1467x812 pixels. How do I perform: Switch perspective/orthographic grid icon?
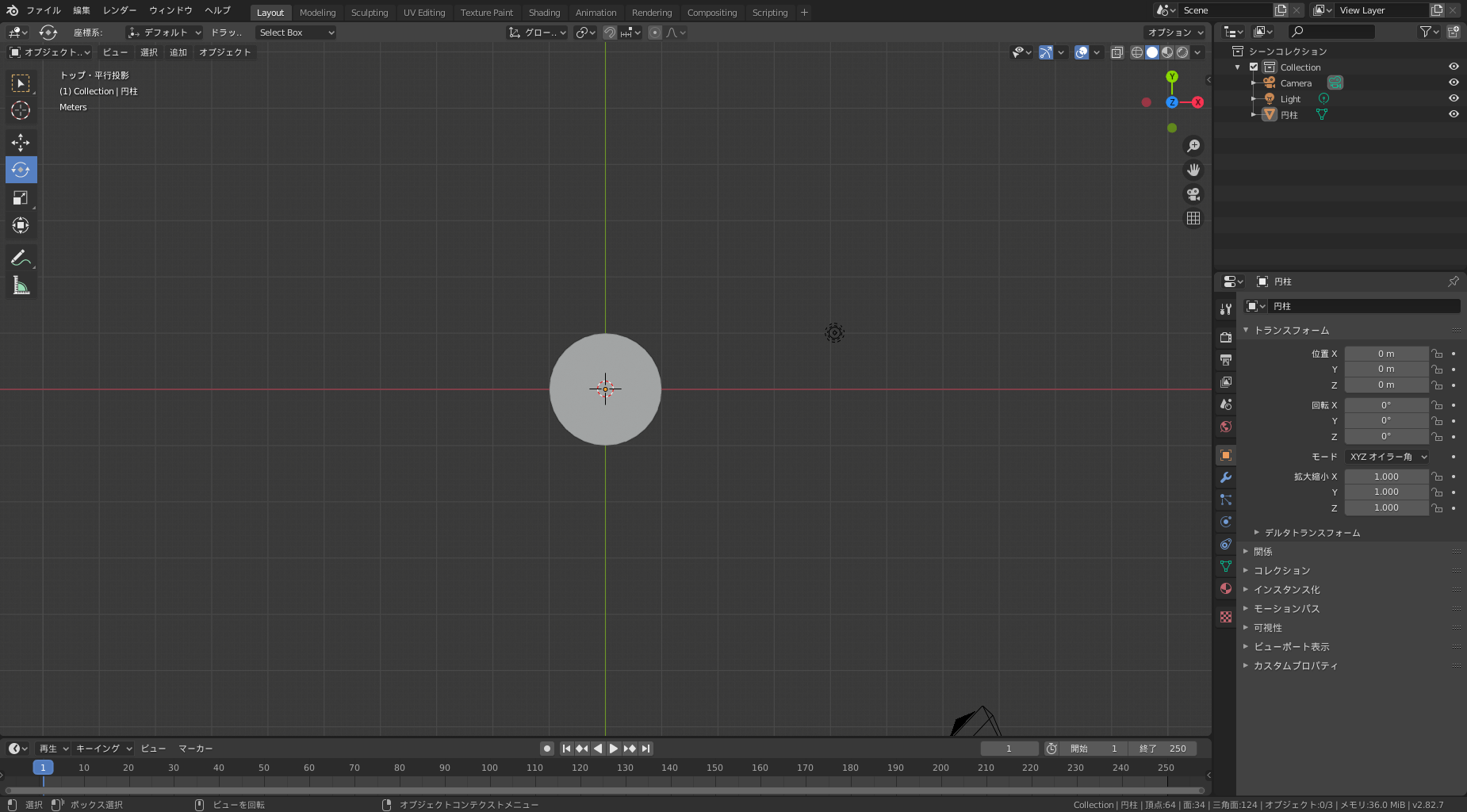1193,218
